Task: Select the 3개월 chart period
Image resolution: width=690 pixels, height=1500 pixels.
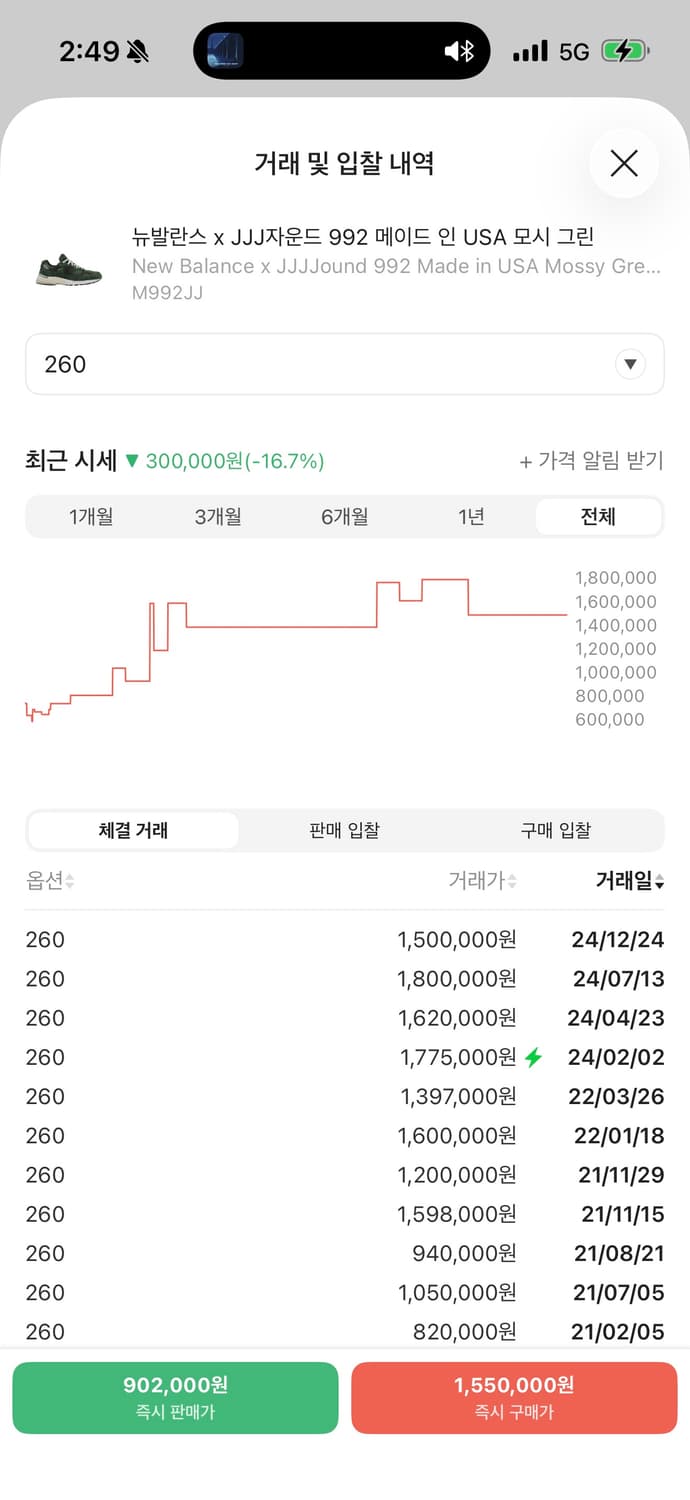Action: click(218, 517)
